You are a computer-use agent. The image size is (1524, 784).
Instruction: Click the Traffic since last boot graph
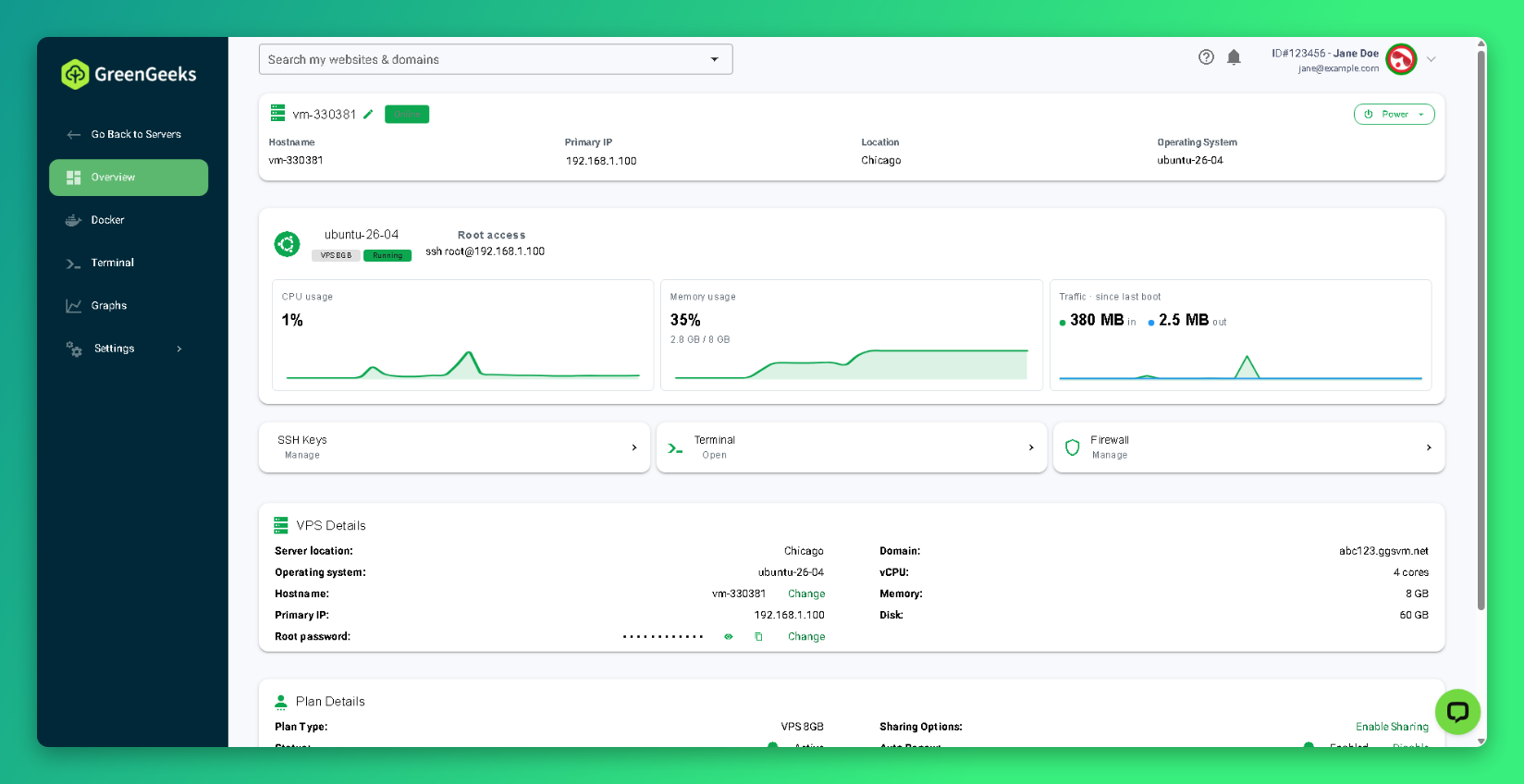point(1241,367)
